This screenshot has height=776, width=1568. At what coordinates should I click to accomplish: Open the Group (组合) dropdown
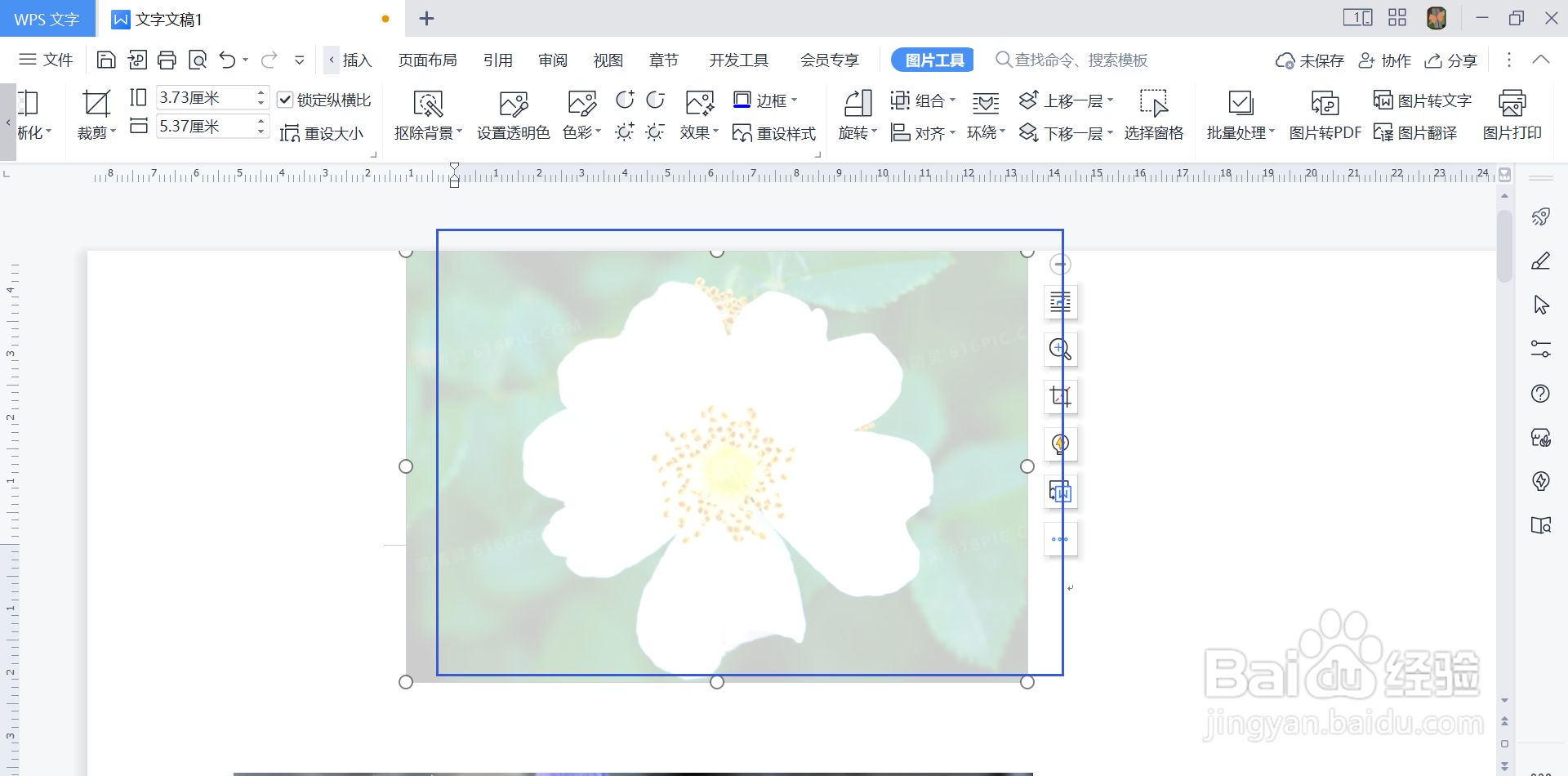point(923,100)
